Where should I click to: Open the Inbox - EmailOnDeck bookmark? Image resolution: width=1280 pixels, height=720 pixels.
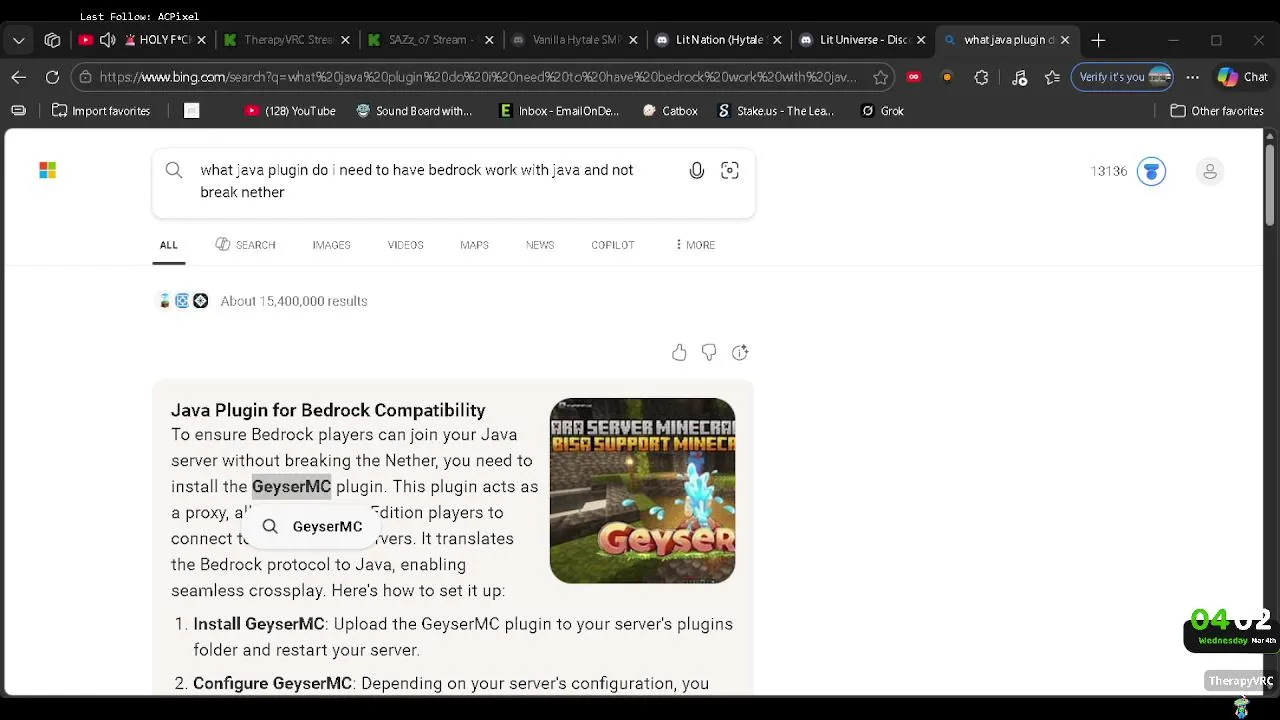click(559, 111)
